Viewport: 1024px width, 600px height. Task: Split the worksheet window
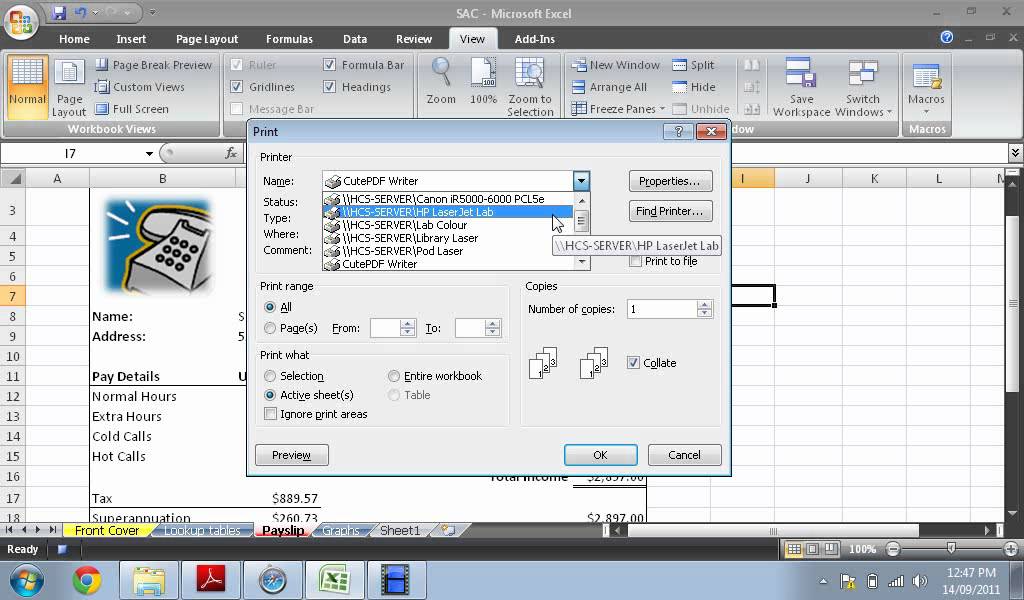694,65
